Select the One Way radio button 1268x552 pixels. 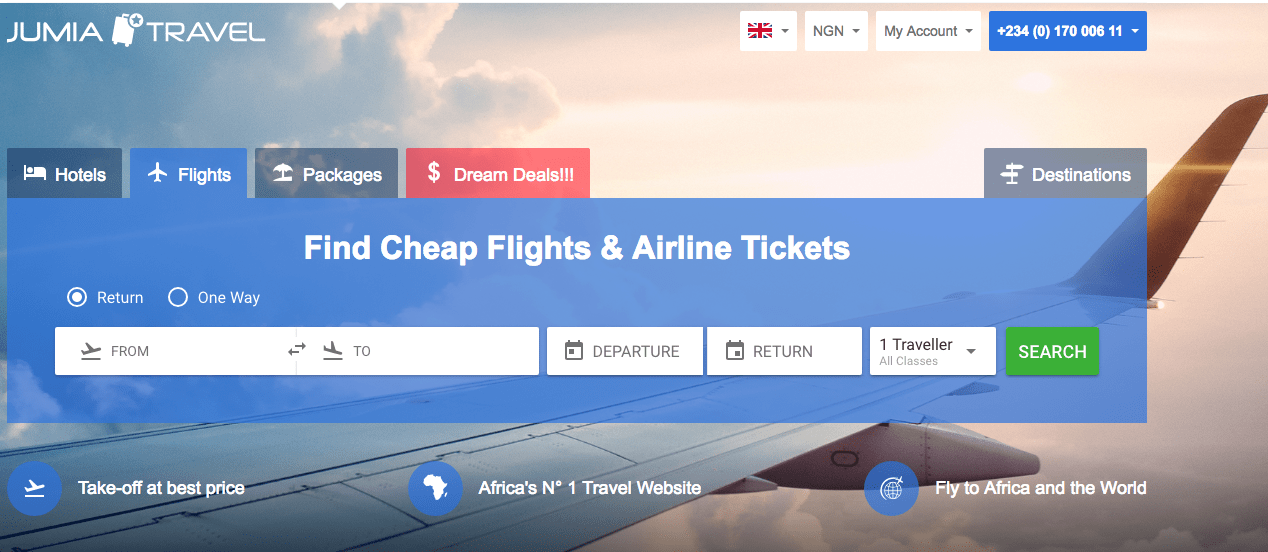click(178, 297)
